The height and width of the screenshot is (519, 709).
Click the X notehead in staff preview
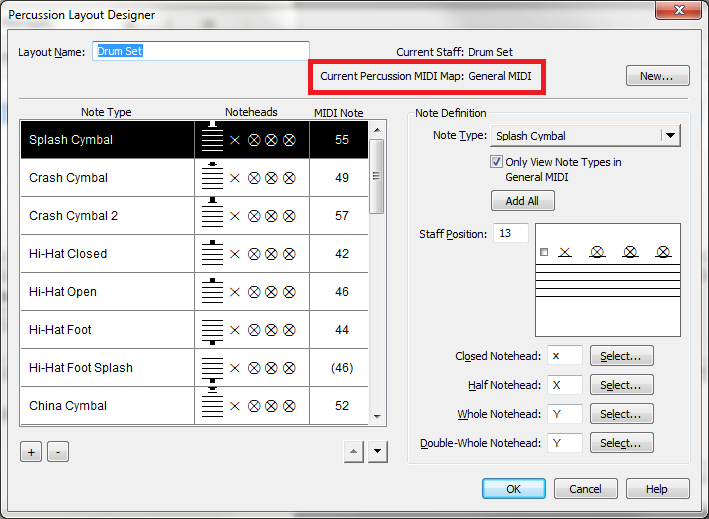(565, 252)
